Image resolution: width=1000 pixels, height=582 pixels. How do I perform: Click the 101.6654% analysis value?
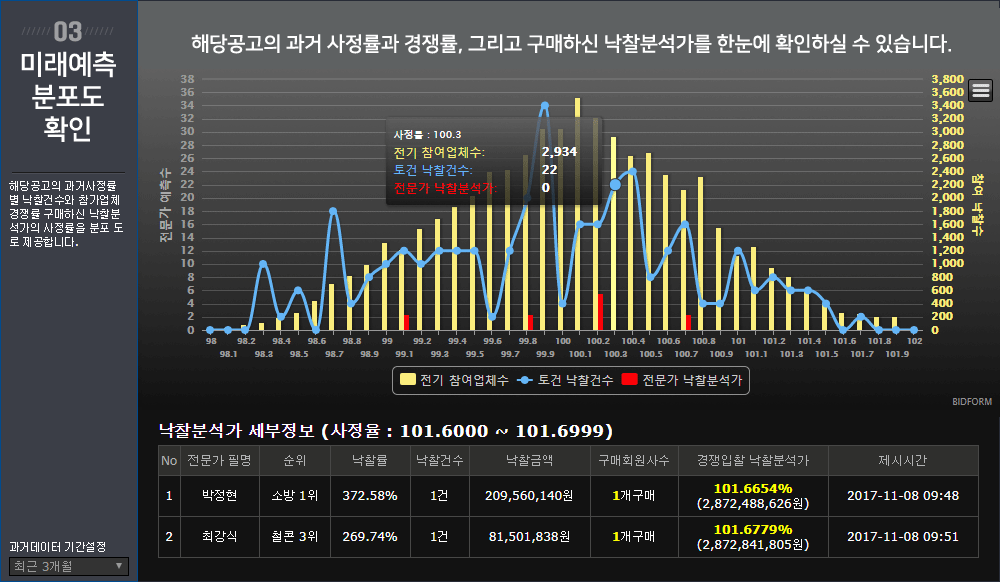[753, 488]
